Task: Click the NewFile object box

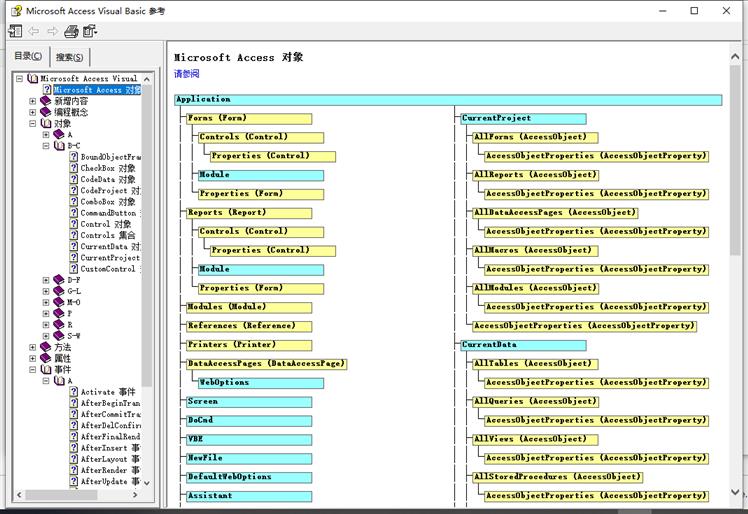Action: [x=249, y=458]
